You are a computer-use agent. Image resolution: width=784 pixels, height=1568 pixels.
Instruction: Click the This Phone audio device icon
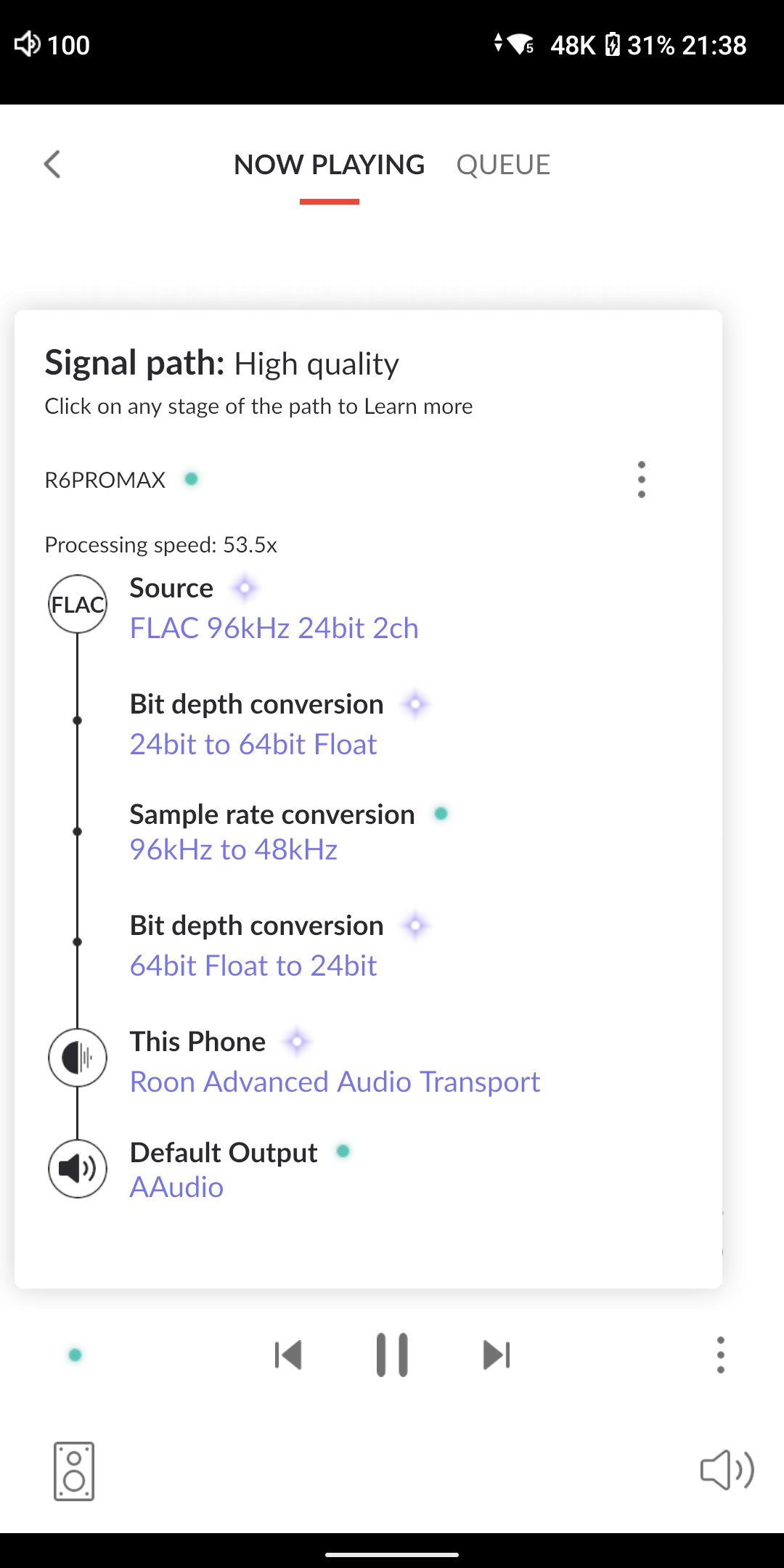[78, 1058]
